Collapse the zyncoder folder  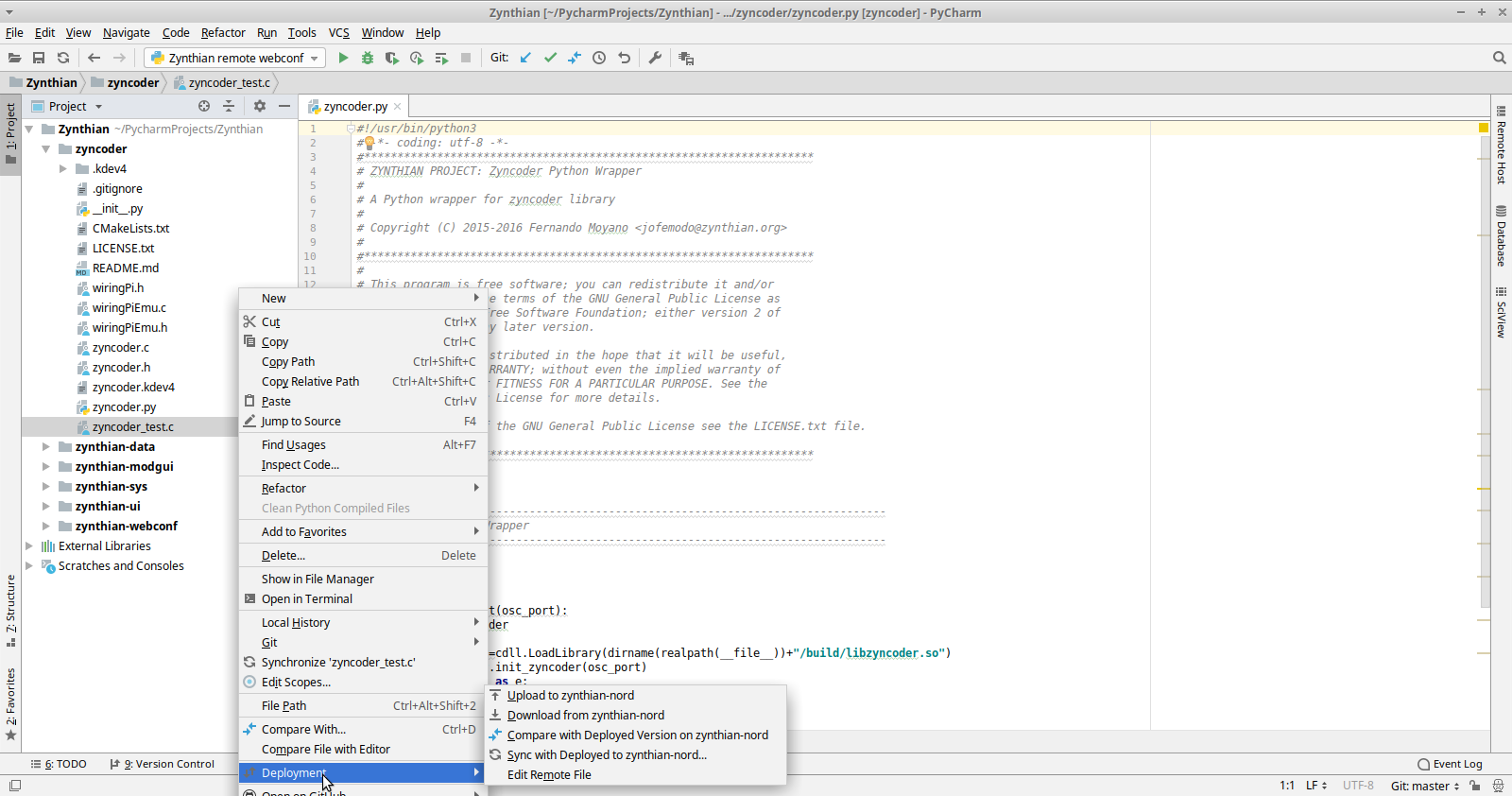(x=45, y=149)
